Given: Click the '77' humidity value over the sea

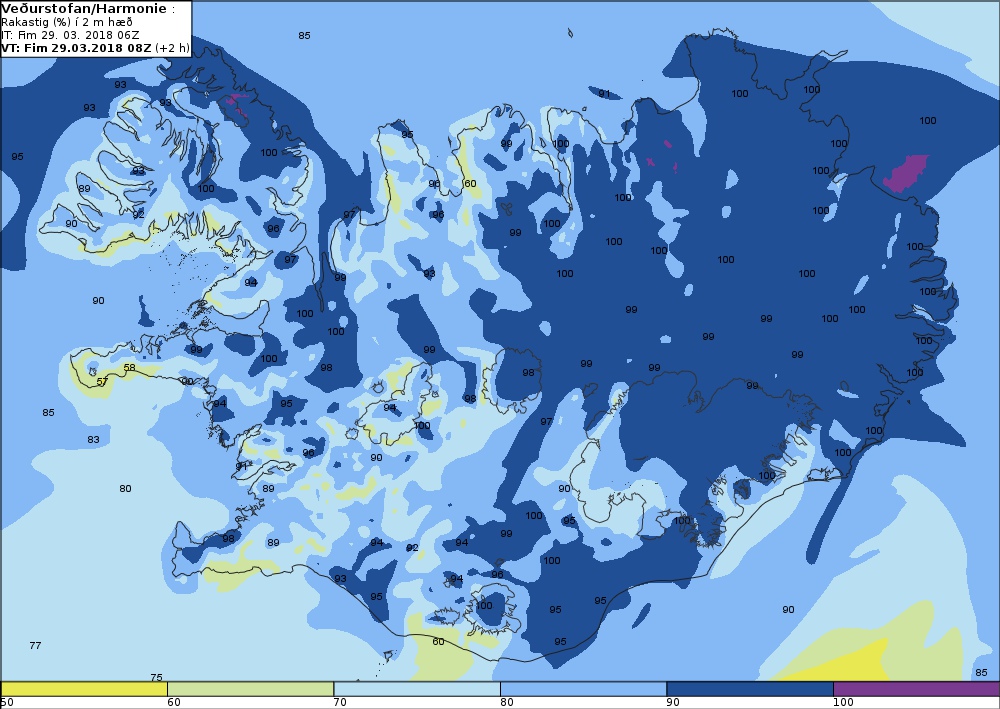Looking at the screenshot, I should [x=35, y=645].
